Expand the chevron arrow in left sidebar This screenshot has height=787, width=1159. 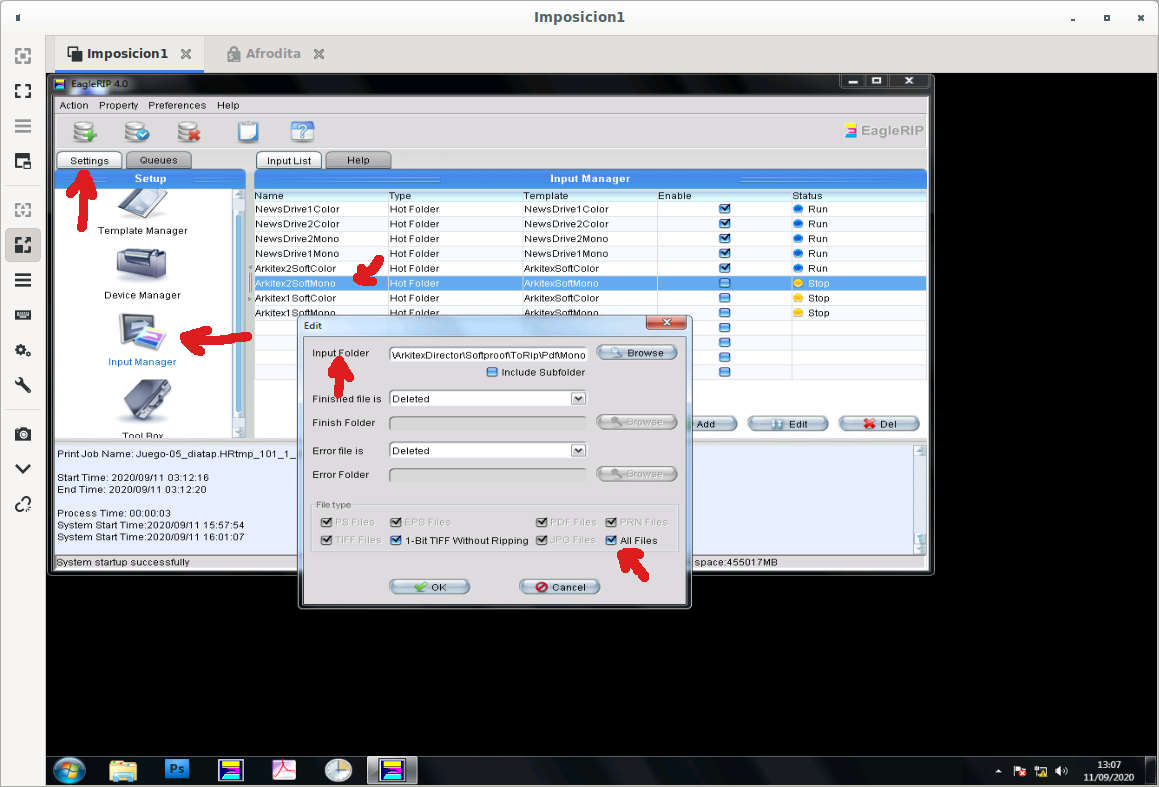point(22,468)
